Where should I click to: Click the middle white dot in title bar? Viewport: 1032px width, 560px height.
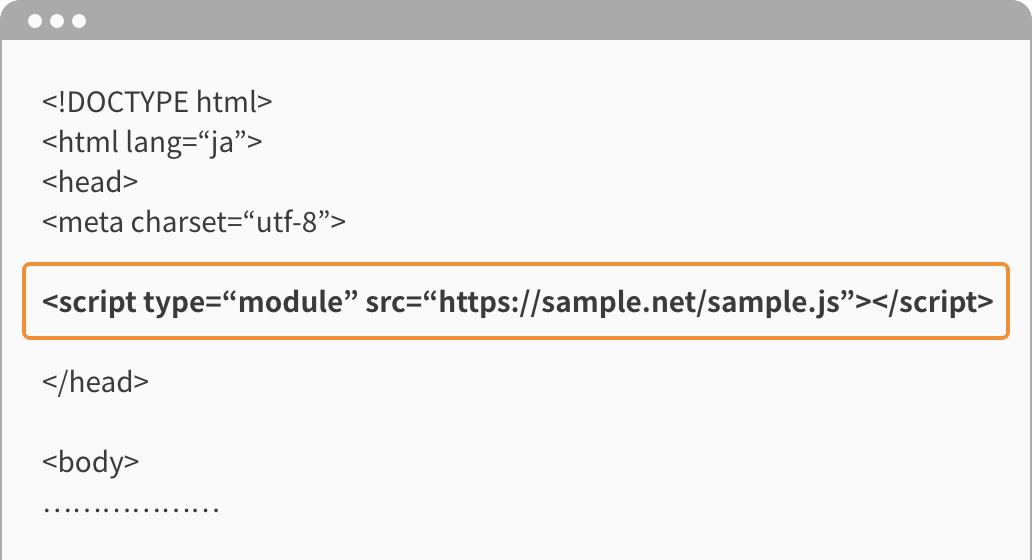(57, 21)
